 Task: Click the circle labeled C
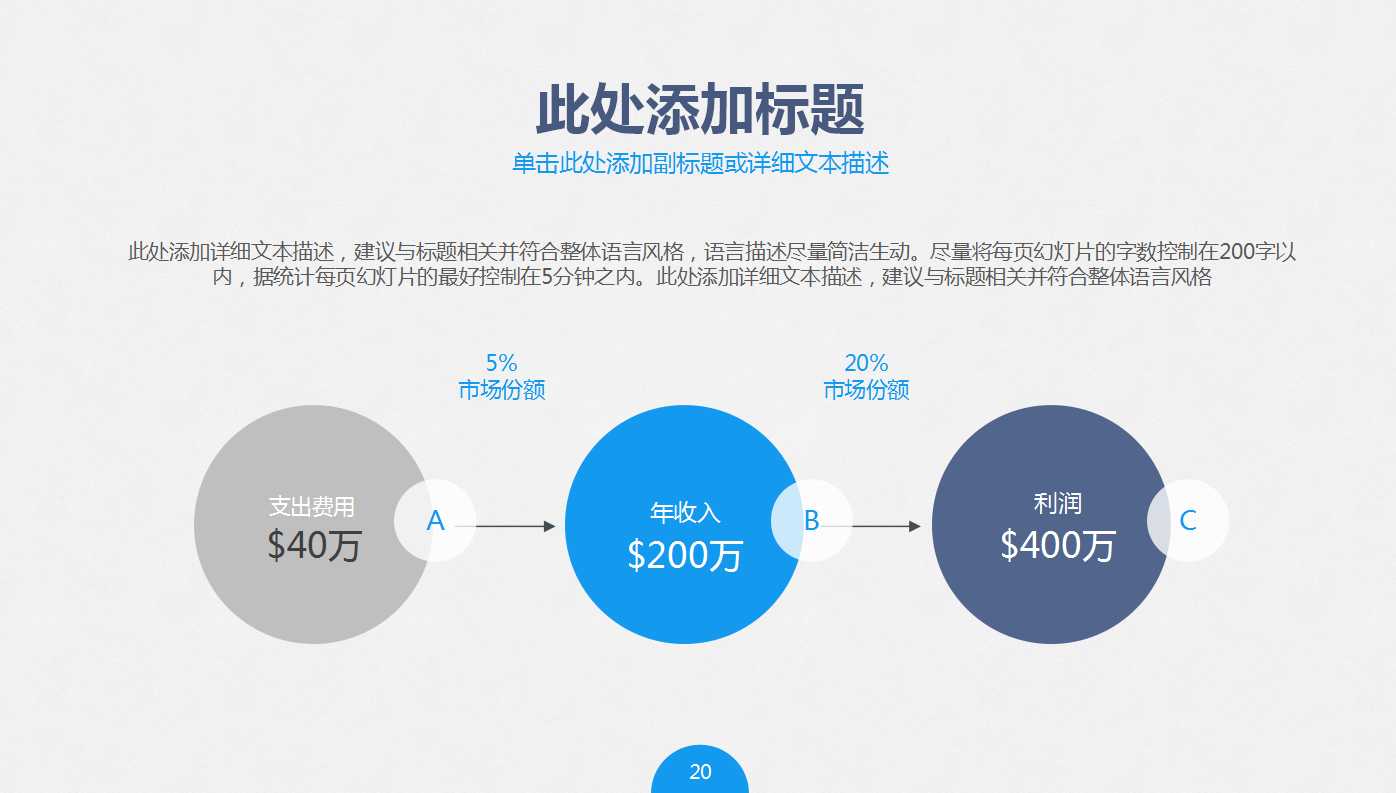coord(1187,520)
